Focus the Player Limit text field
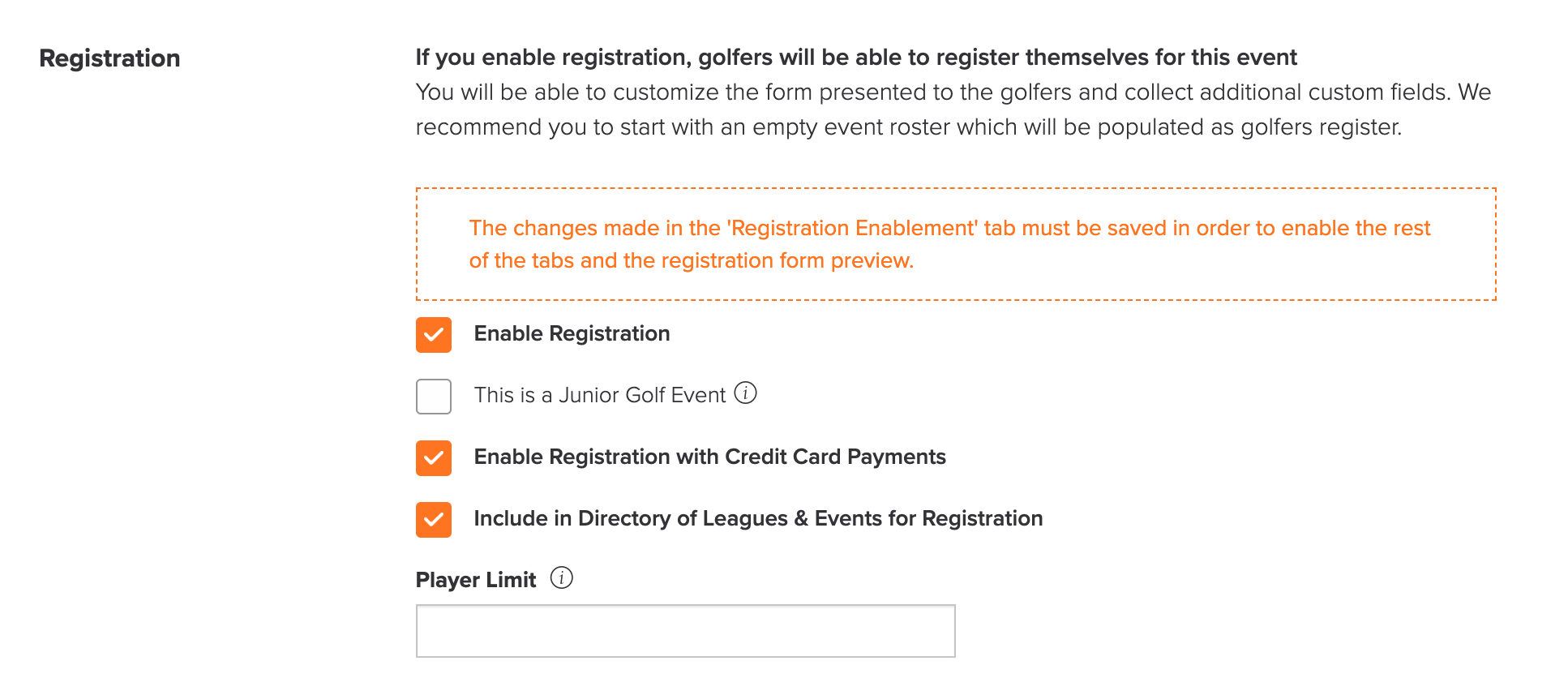 click(x=685, y=631)
